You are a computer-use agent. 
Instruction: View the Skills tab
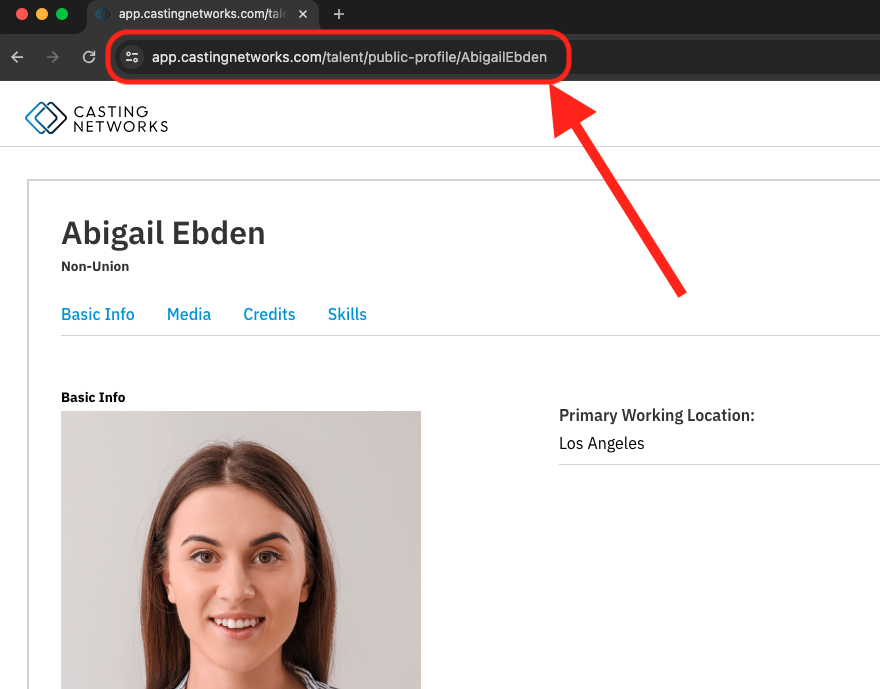347,314
